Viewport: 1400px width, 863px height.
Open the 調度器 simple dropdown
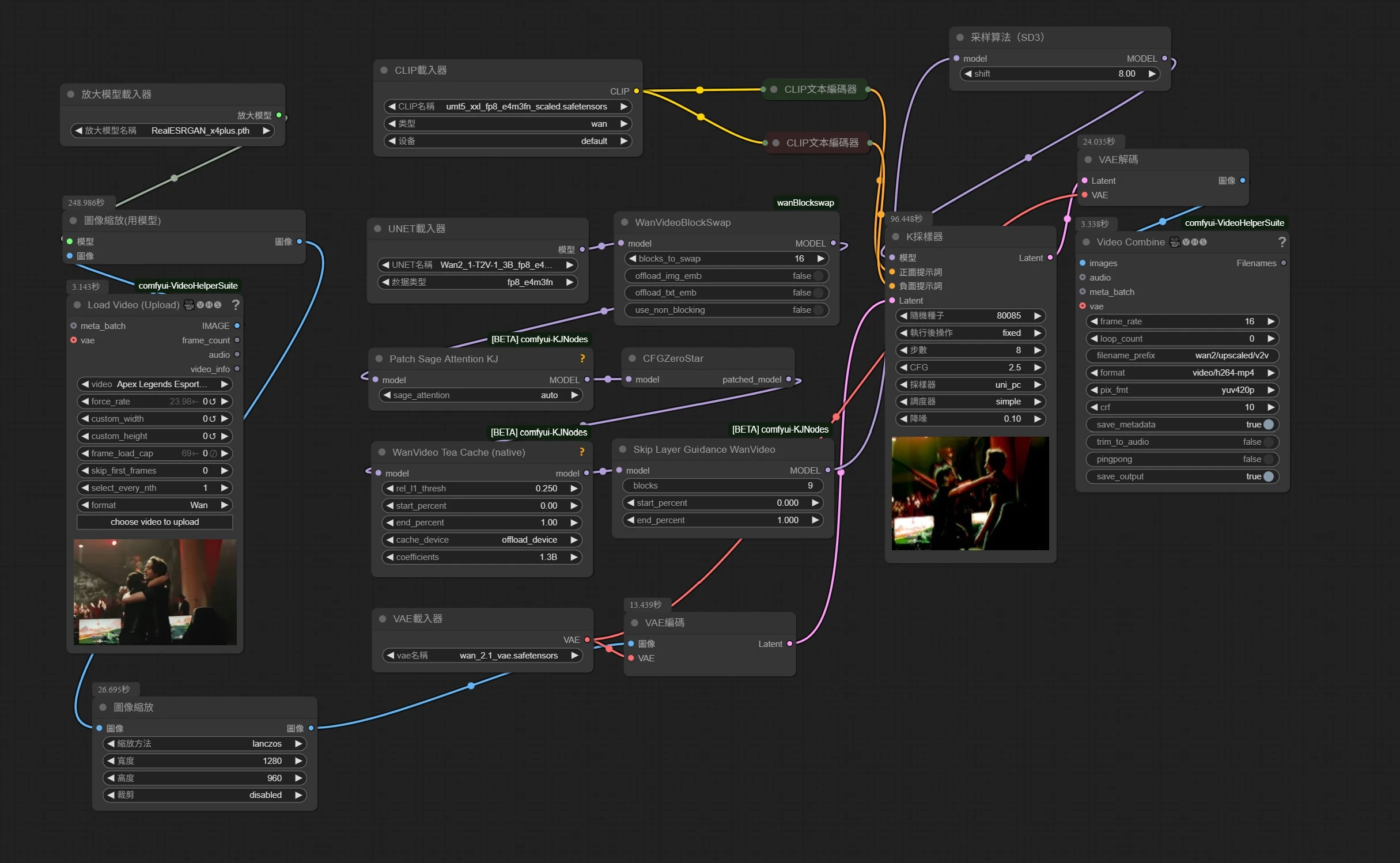pyautogui.click(x=970, y=402)
